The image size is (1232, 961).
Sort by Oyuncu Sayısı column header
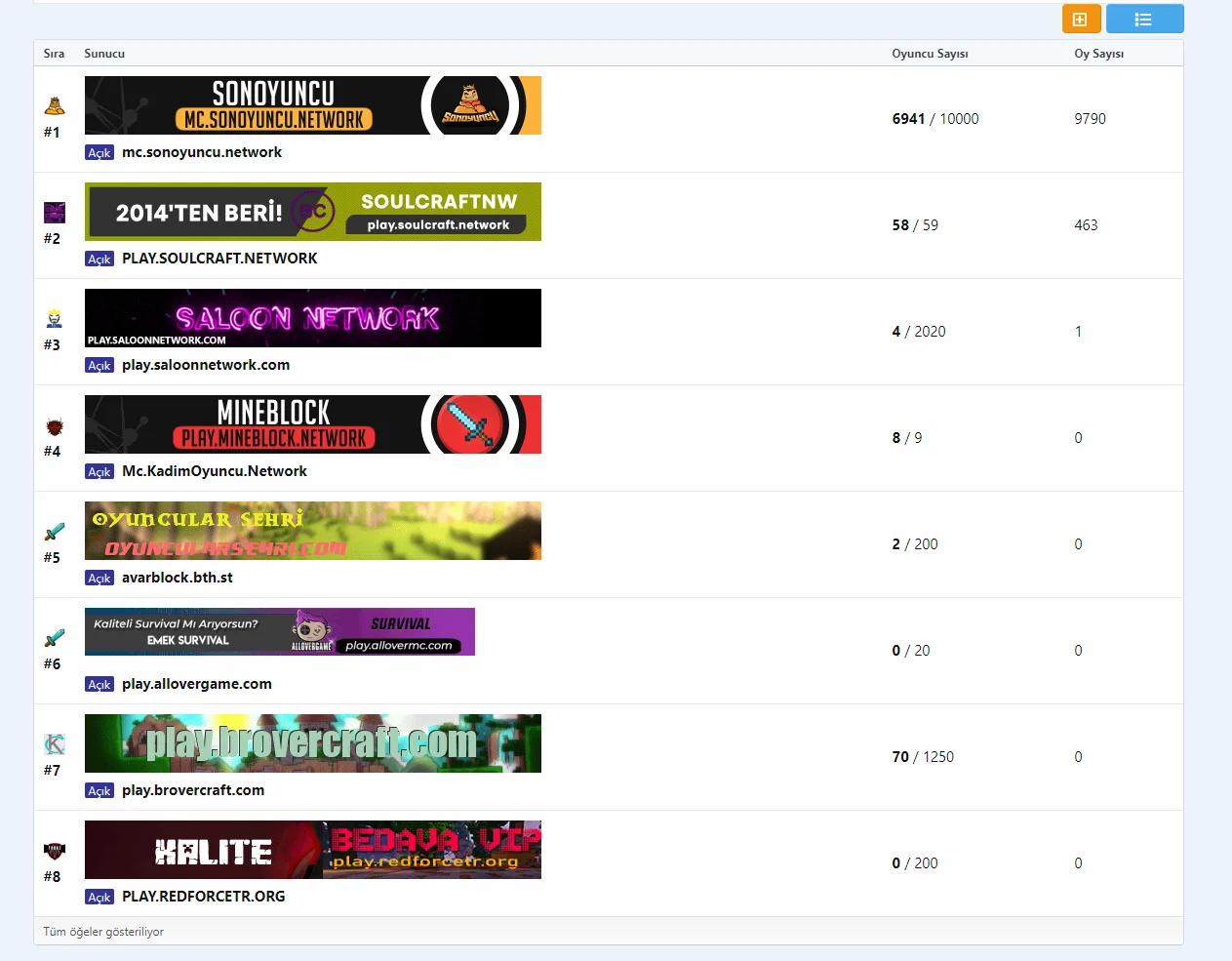tap(930, 54)
